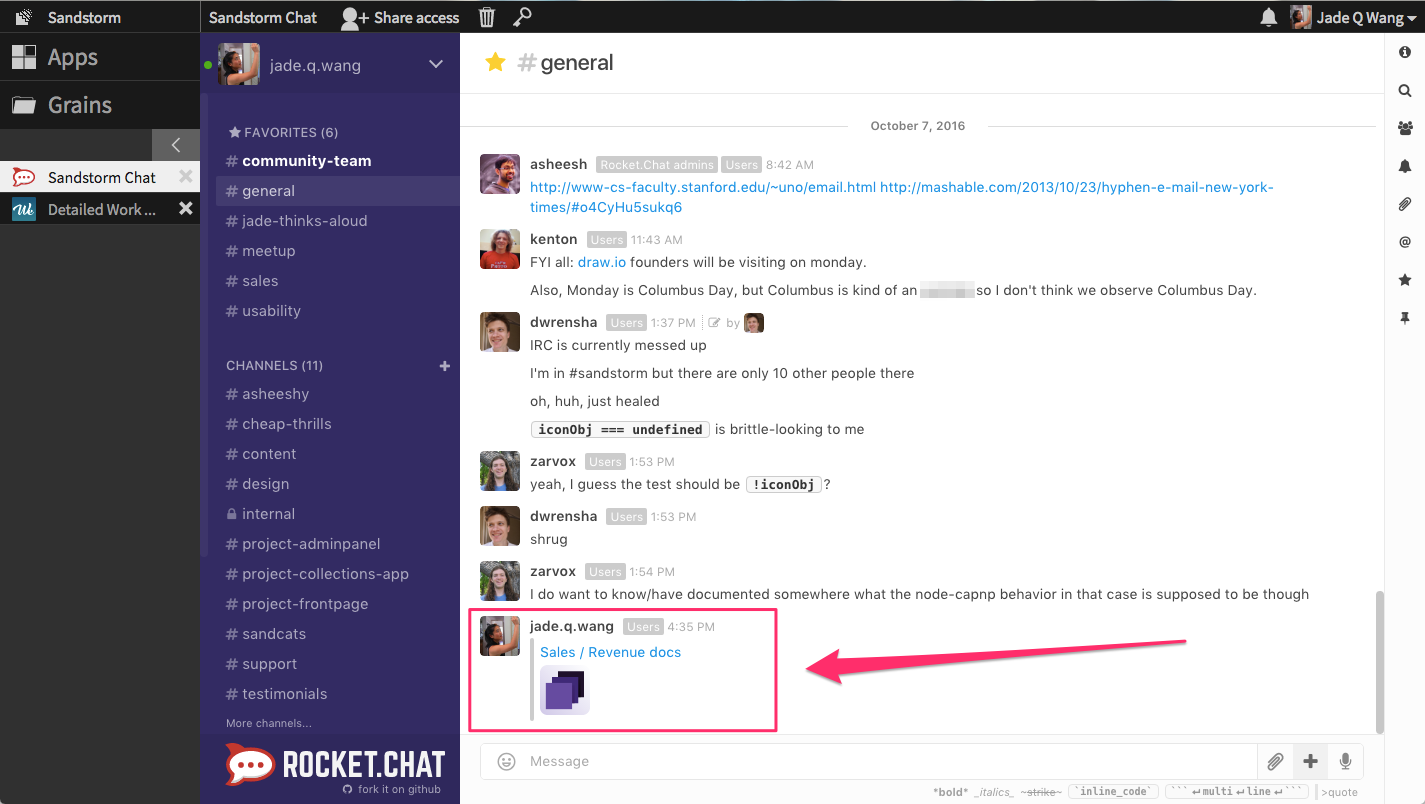
Task: Click Sandstorm Chat title in top bar
Action: pyautogui.click(x=263, y=17)
